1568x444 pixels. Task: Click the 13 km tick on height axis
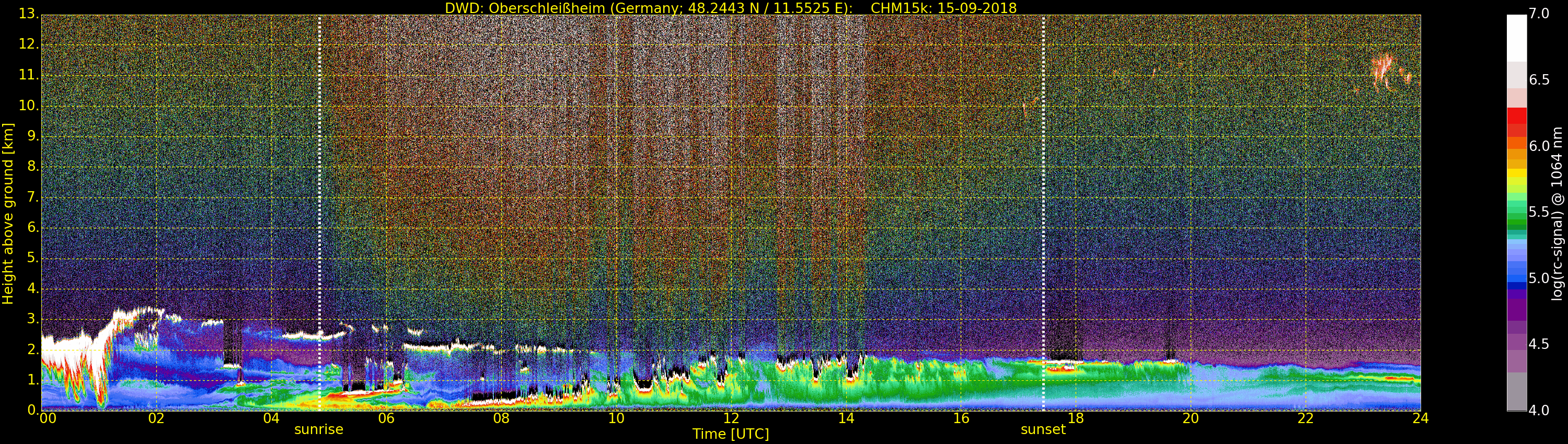[28, 14]
